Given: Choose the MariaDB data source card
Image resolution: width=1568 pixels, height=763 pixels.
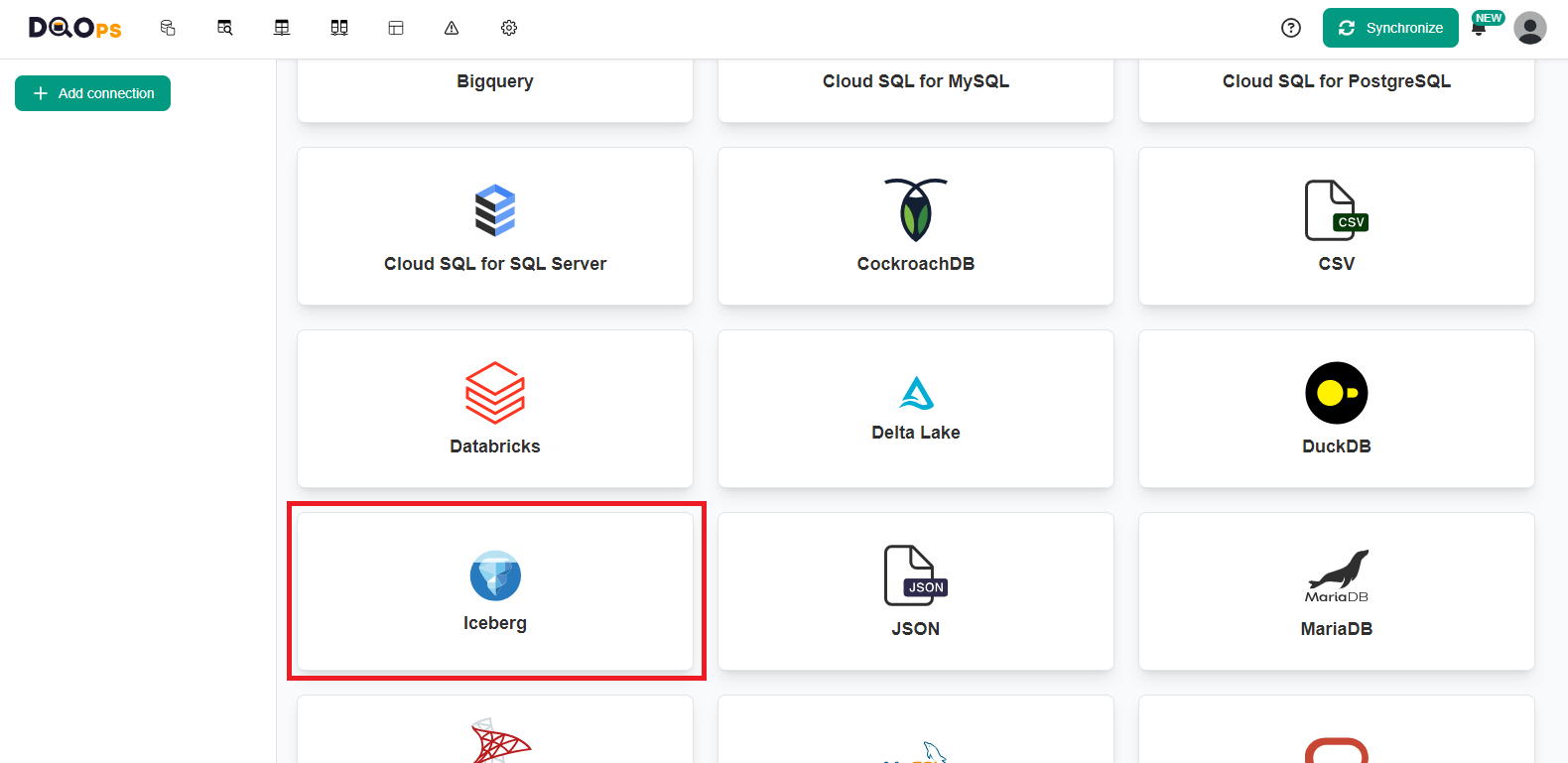Looking at the screenshot, I should click(1337, 591).
